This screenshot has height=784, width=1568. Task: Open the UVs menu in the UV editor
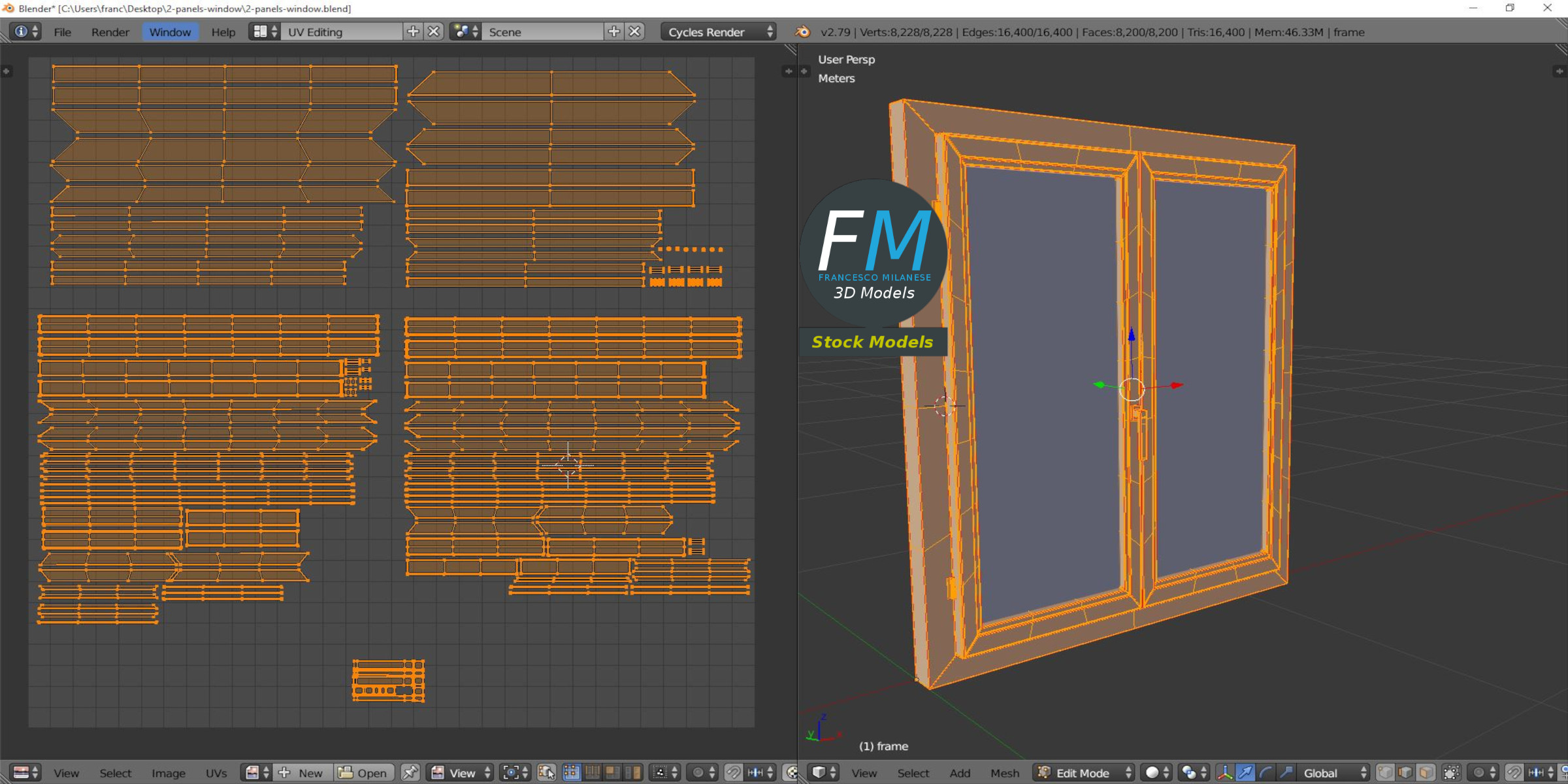(x=216, y=773)
